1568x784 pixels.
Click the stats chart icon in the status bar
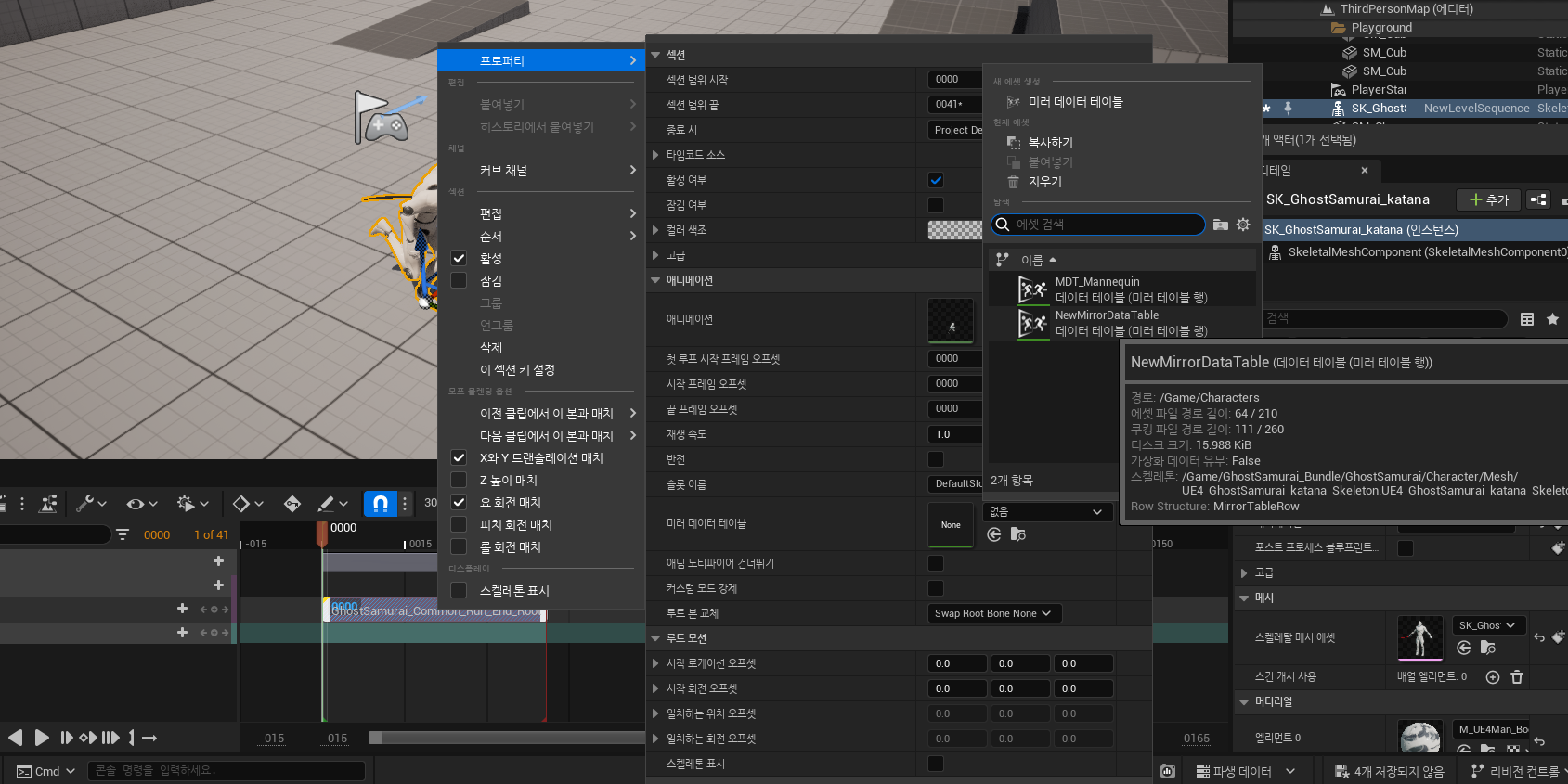[x=1168, y=771]
